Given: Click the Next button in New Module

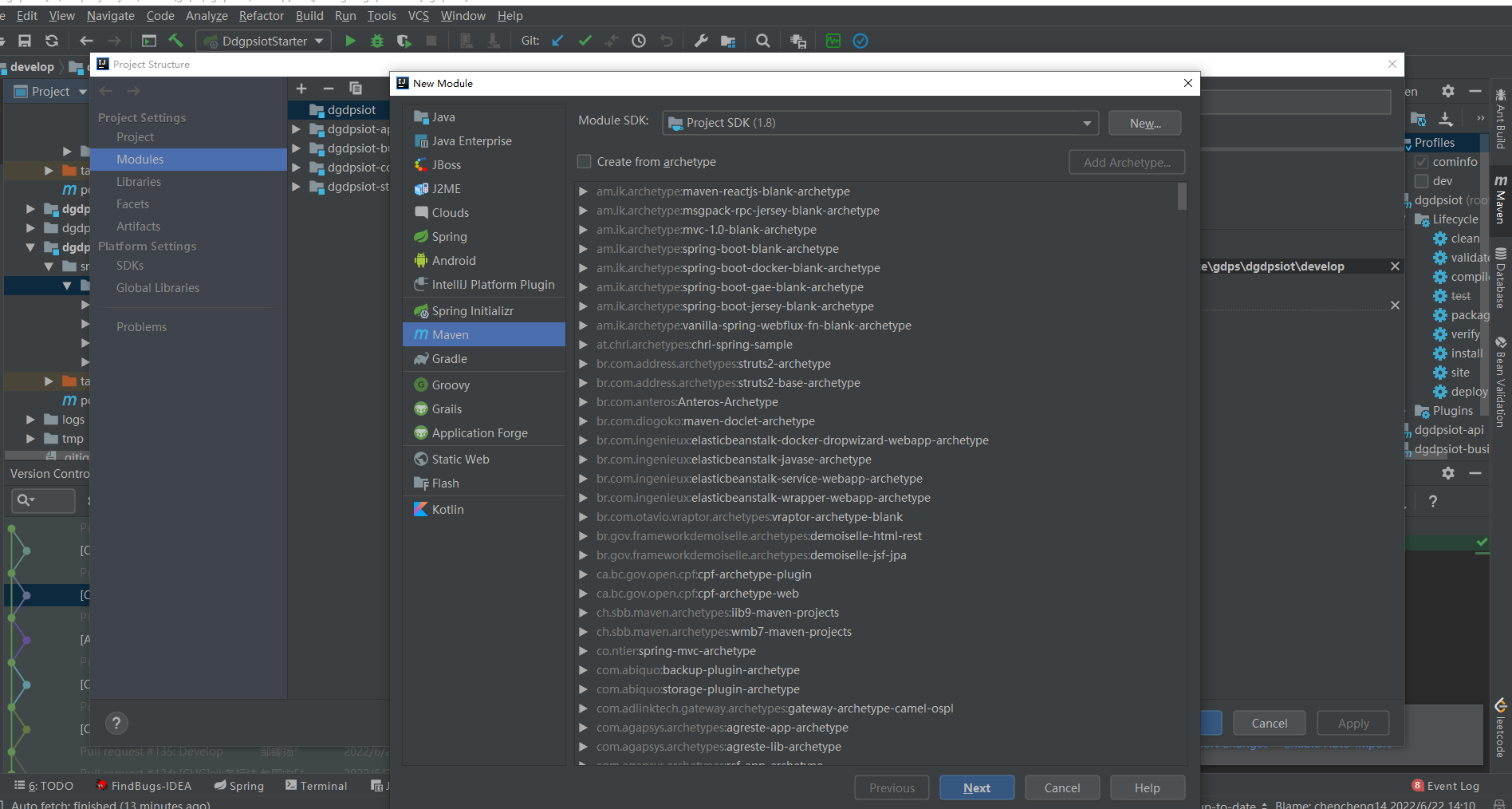Looking at the screenshot, I should pyautogui.click(x=977, y=788).
